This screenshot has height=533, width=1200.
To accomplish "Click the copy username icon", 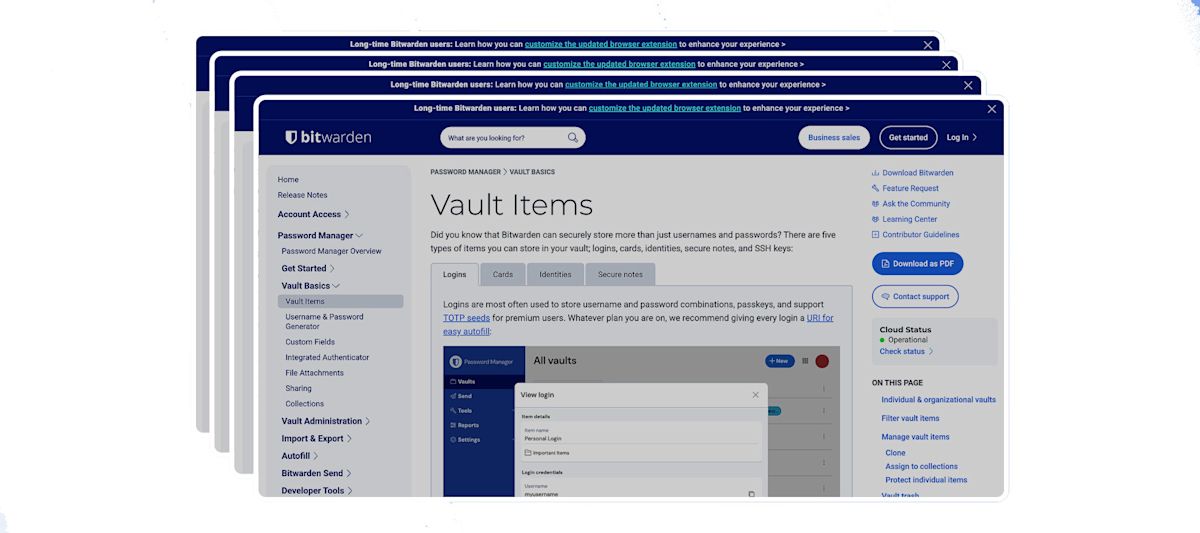I will click(x=751, y=493).
